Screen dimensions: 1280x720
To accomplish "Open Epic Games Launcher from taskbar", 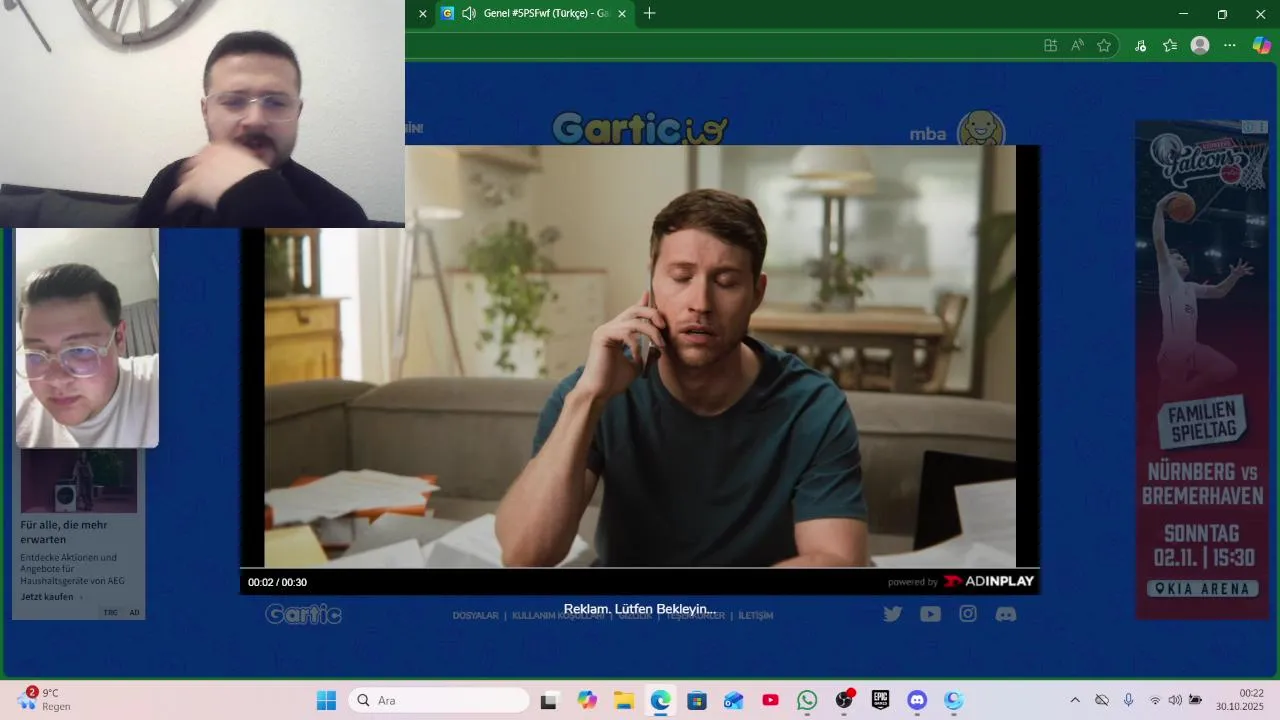I will 880,700.
